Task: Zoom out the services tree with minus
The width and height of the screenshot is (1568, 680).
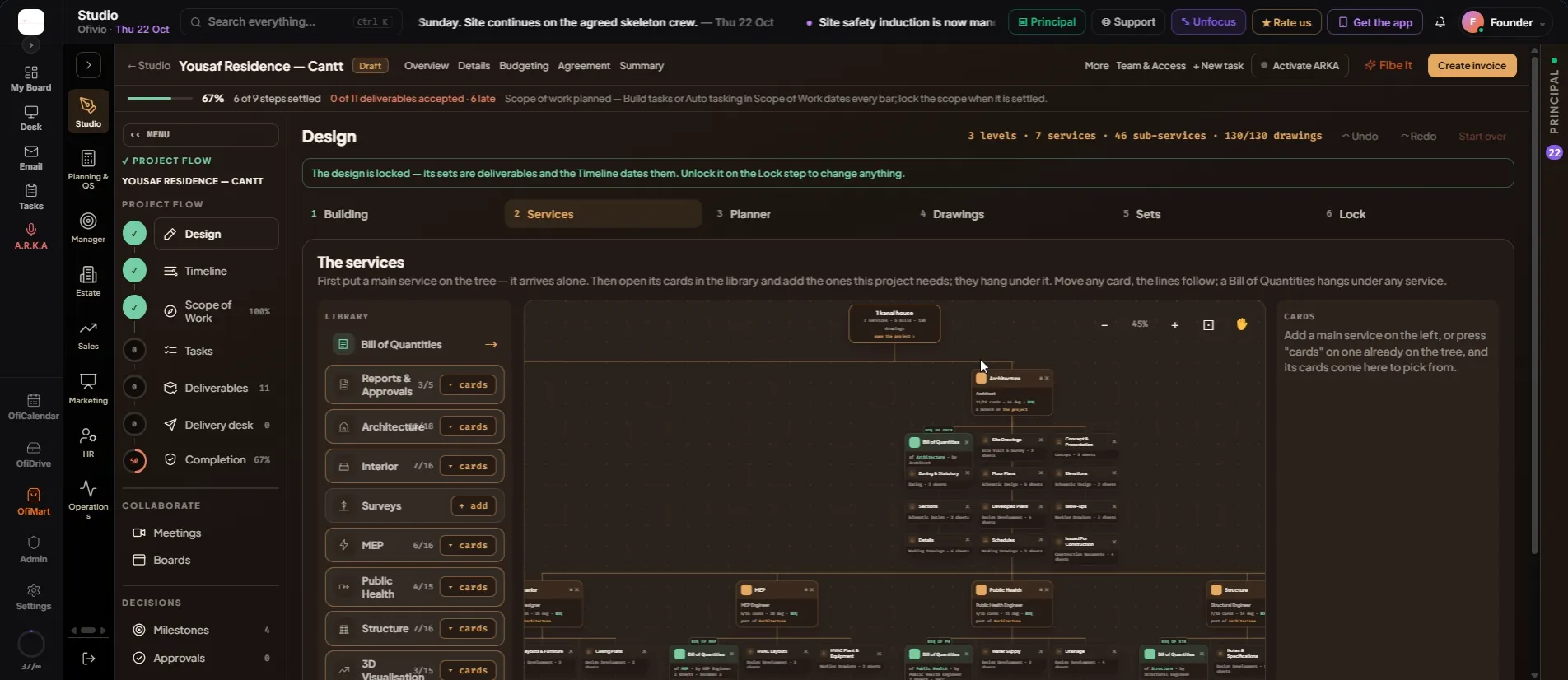Action: click(1104, 325)
